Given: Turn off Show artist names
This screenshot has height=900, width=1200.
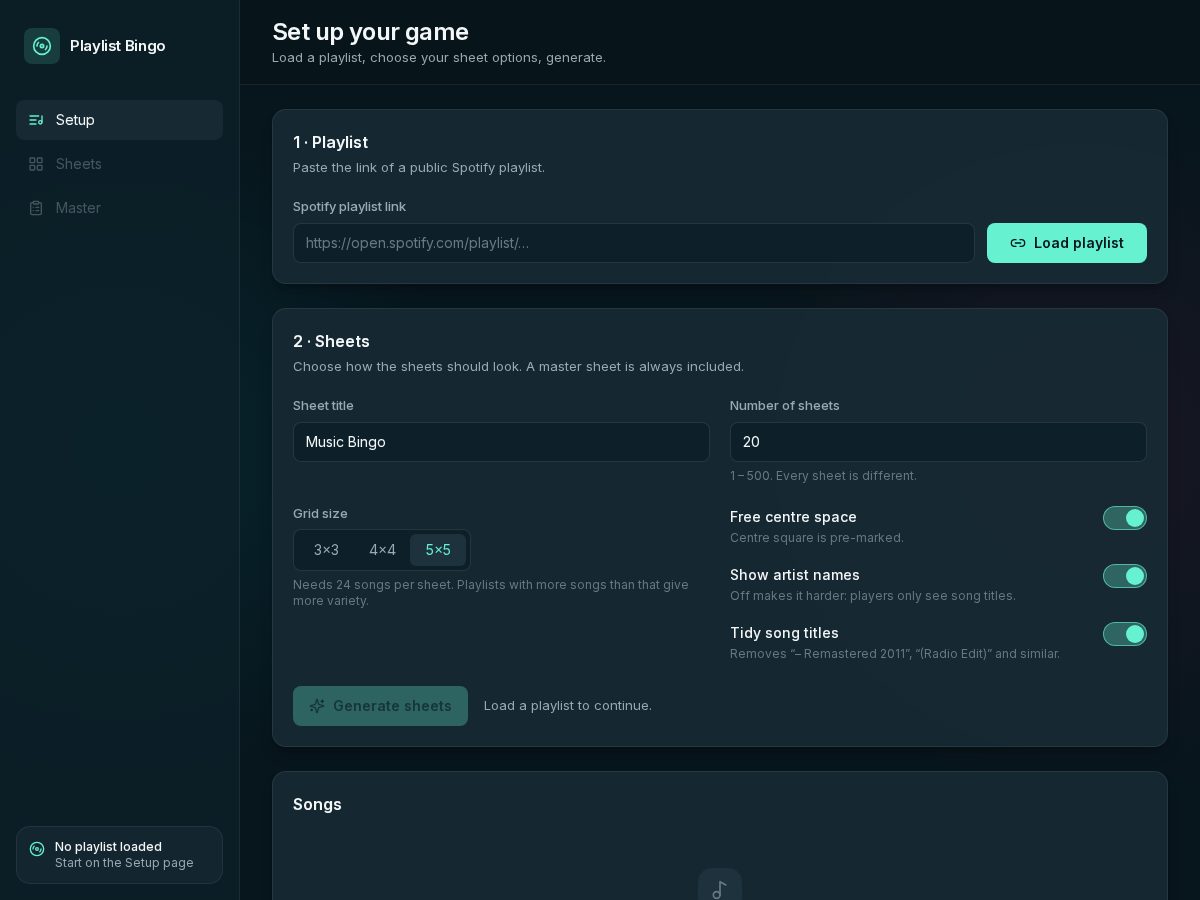Looking at the screenshot, I should pos(1125,576).
